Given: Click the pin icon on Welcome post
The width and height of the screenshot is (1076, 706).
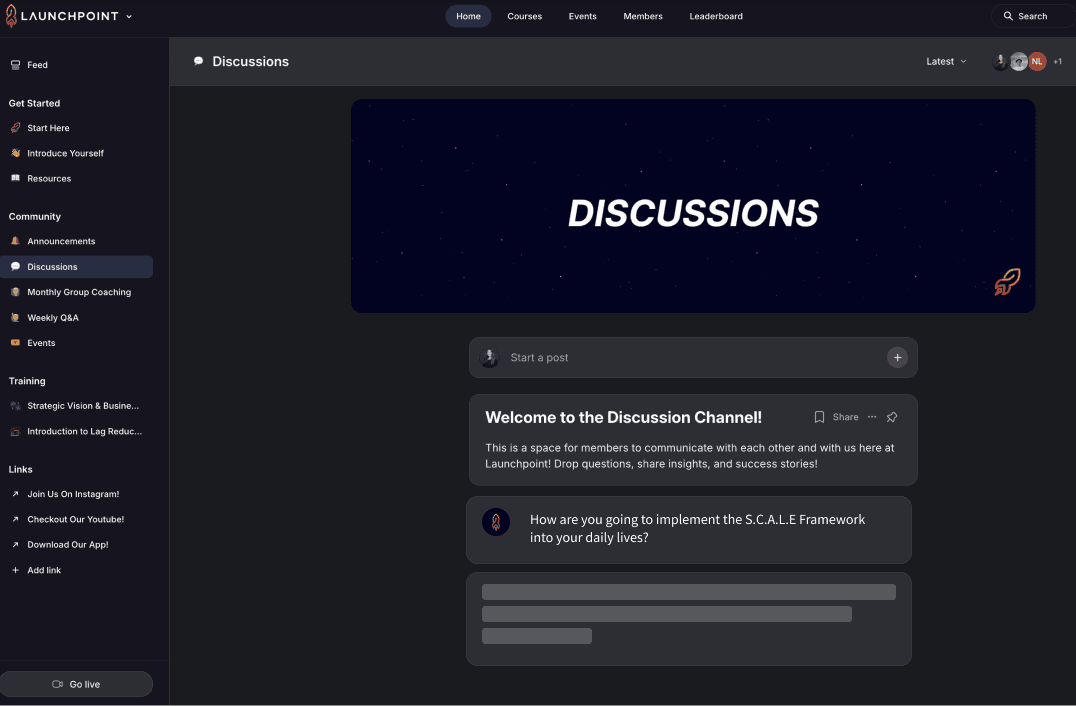Looking at the screenshot, I should (892, 417).
